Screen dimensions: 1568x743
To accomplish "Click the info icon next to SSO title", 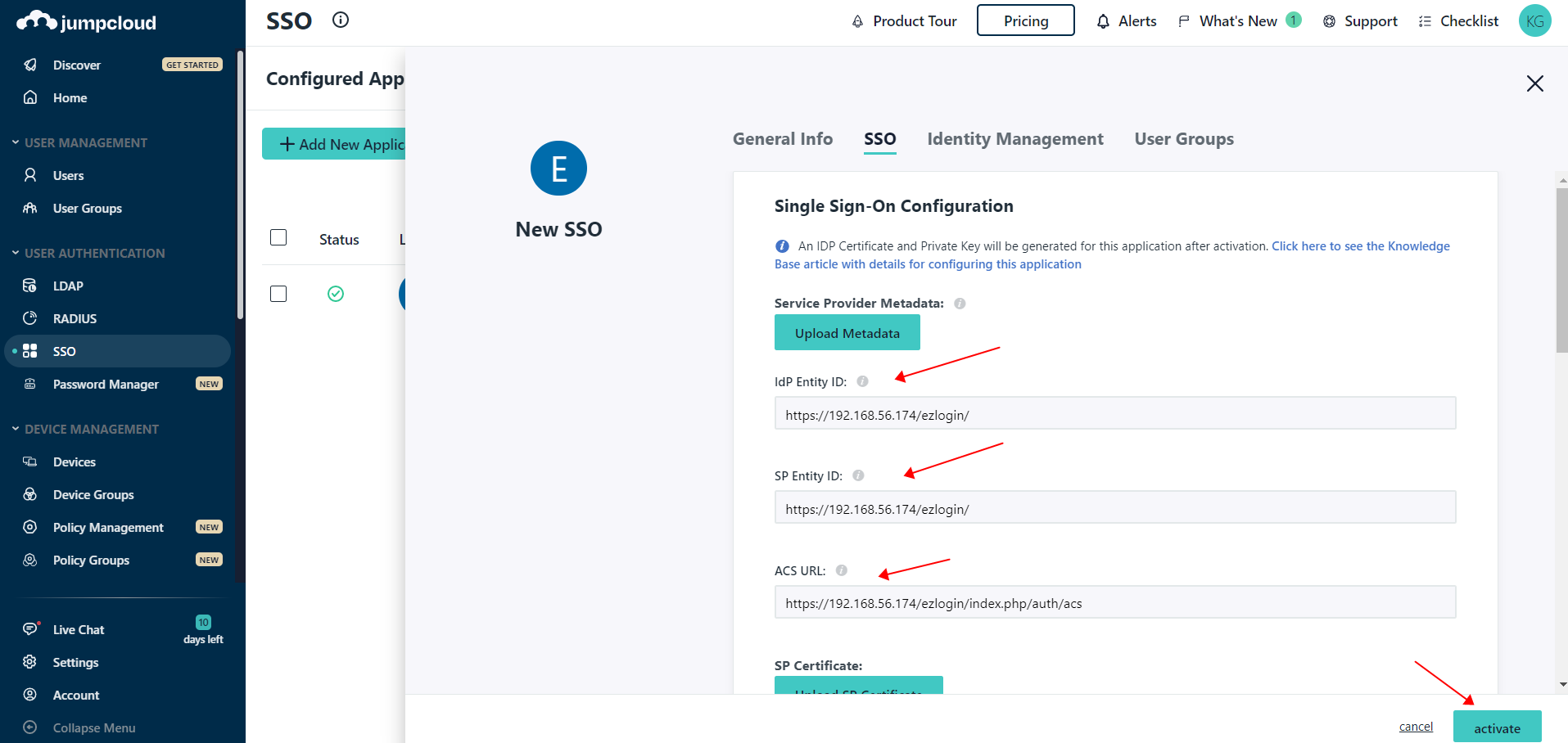I will pos(341,20).
